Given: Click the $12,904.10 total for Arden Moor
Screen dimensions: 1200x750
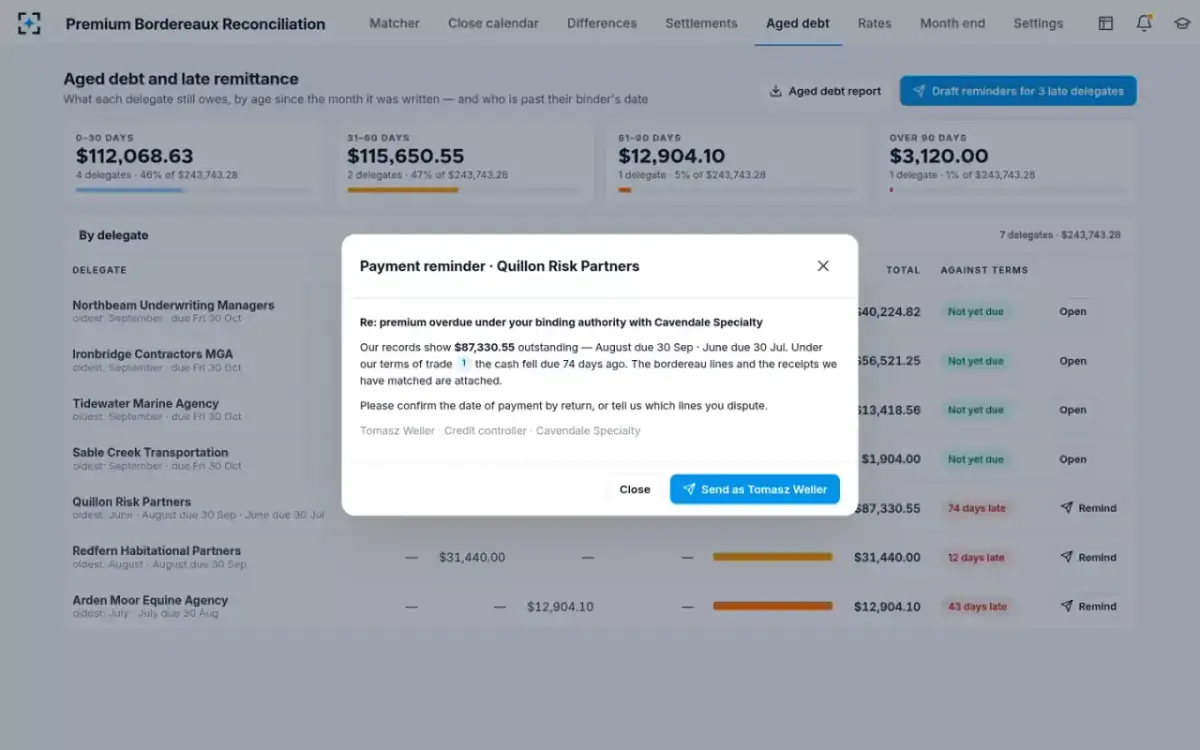Looking at the screenshot, I should click(x=887, y=606).
